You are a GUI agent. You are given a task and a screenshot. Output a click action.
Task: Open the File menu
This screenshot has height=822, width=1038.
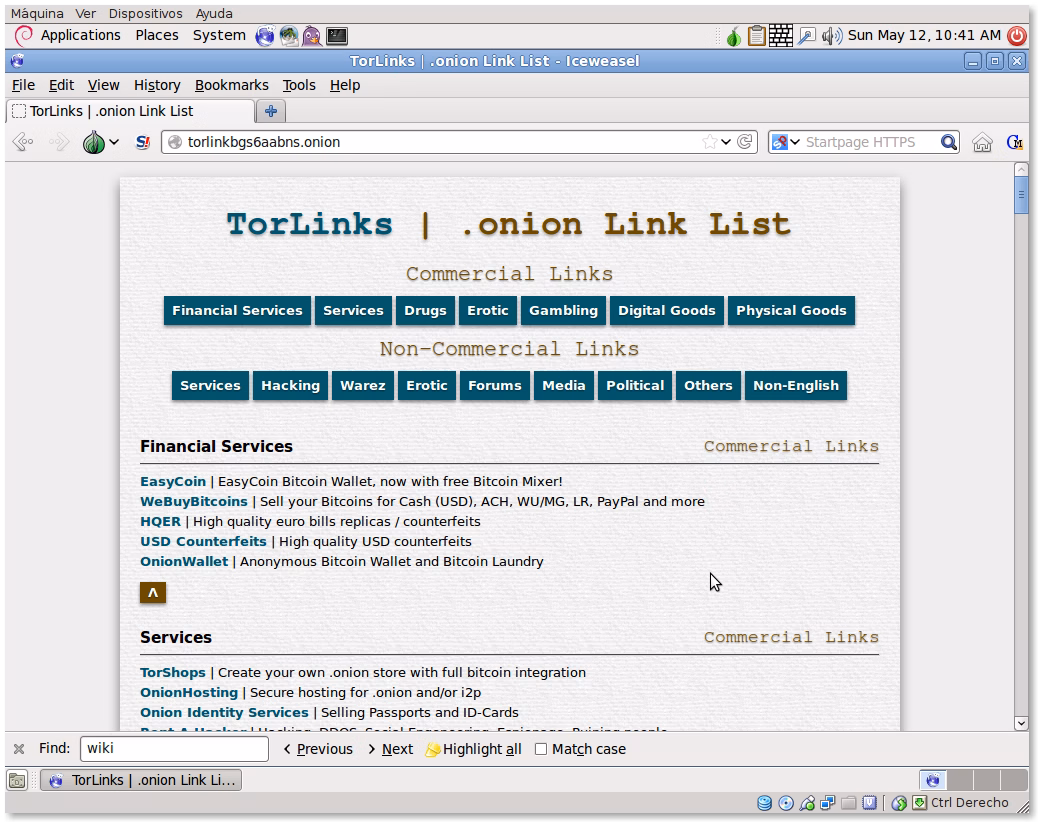point(23,85)
